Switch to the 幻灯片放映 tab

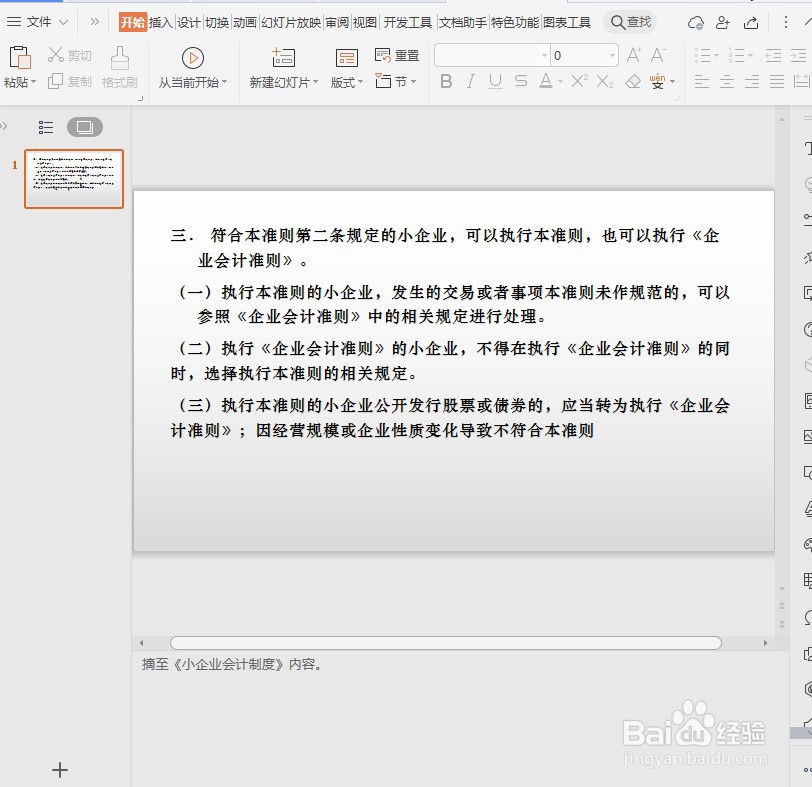[x=291, y=22]
